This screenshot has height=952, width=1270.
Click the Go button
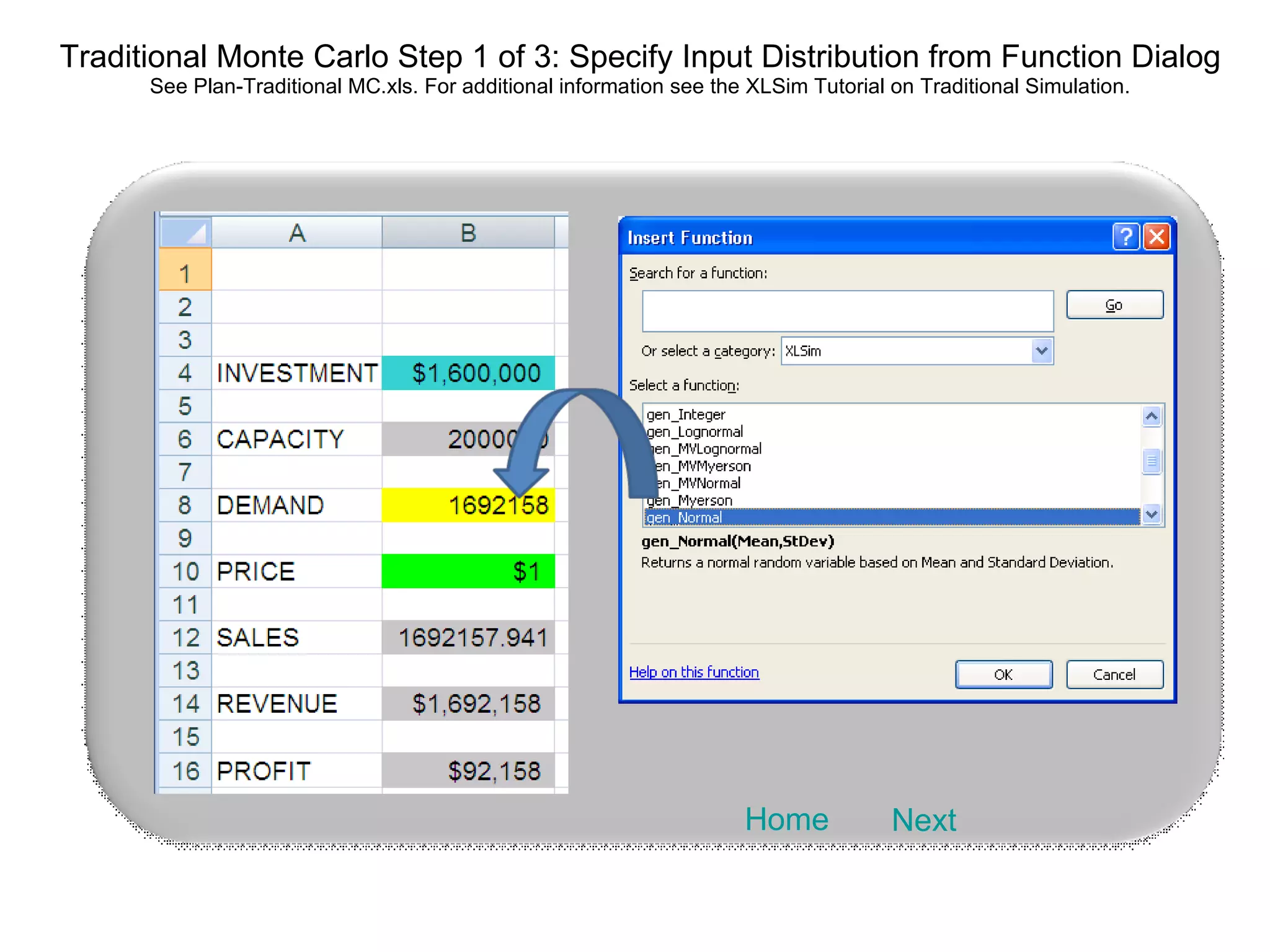coord(1114,305)
